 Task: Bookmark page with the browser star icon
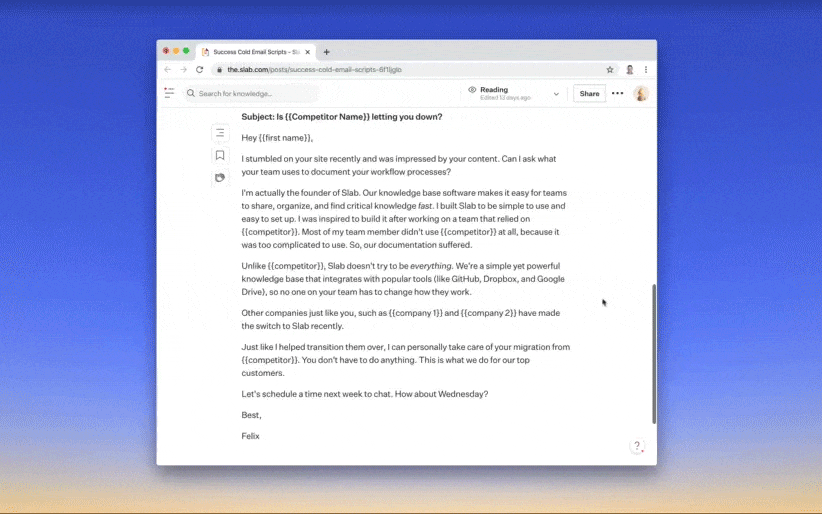coord(610,70)
